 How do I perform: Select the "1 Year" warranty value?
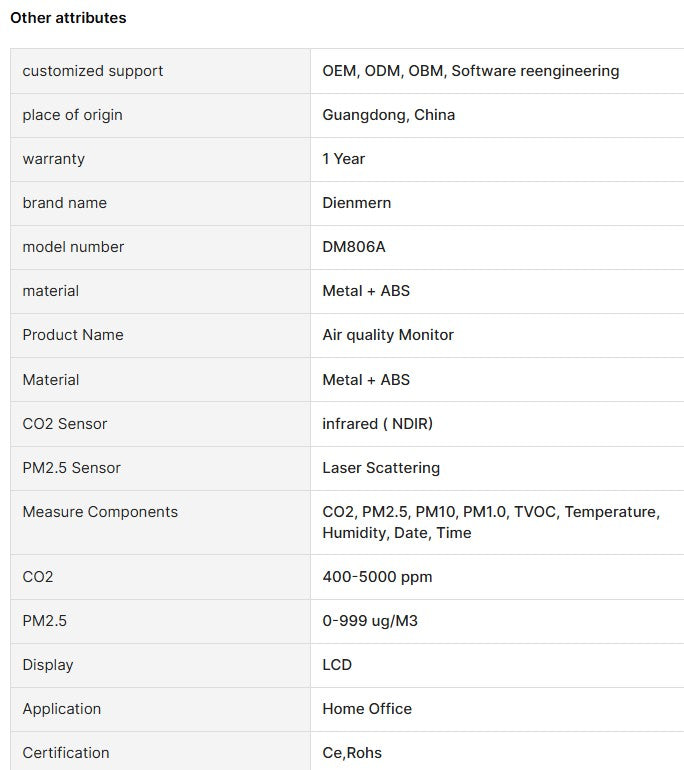click(344, 159)
